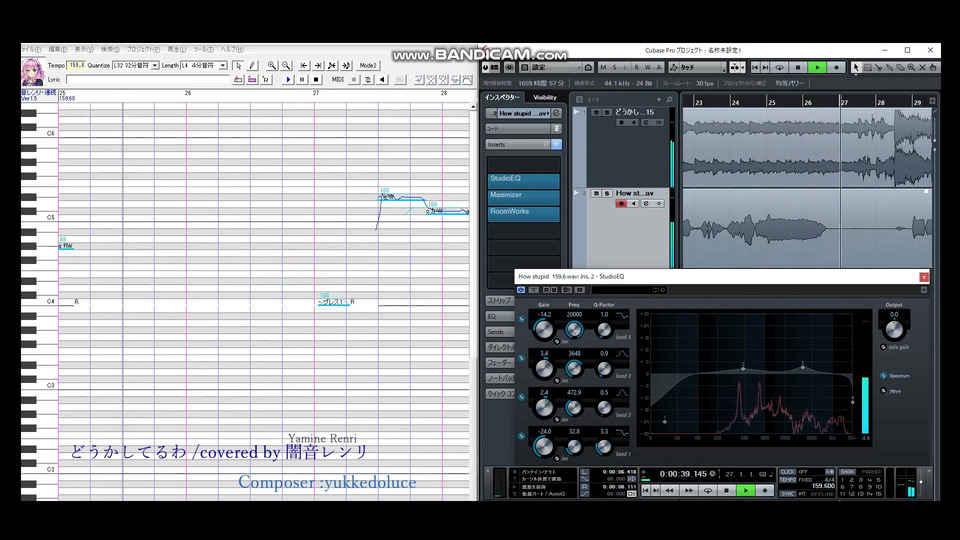Toggle record enable on How st…av track
The image size is (960, 540).
[621, 203]
